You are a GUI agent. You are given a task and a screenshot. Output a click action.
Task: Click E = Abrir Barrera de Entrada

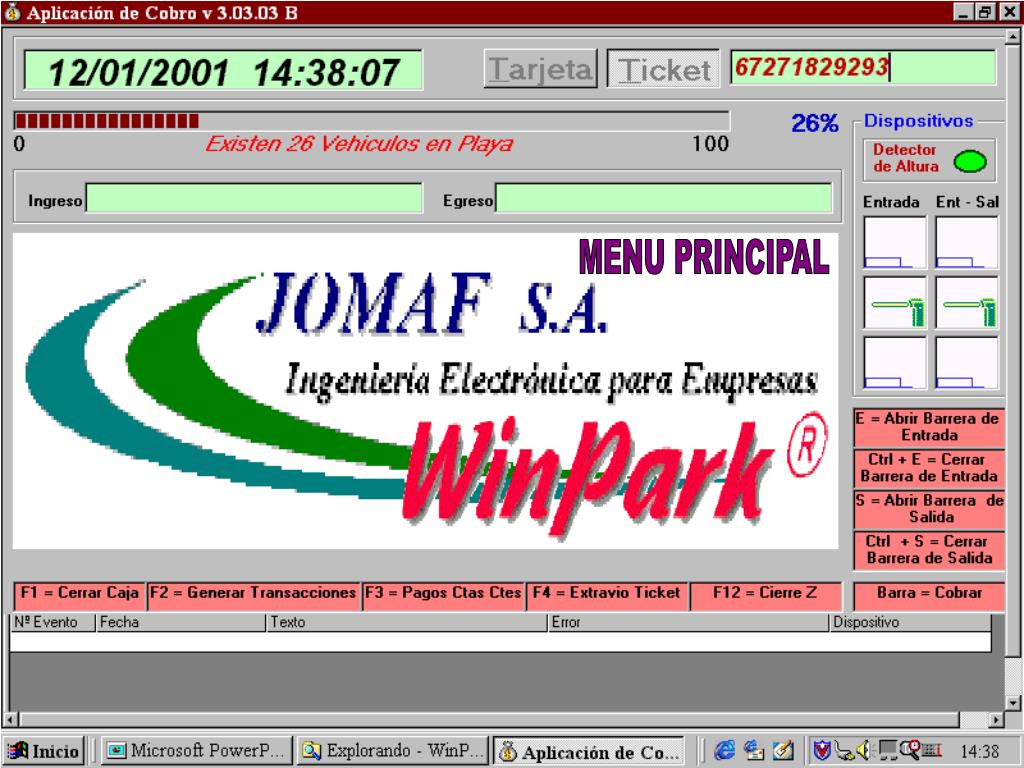tap(929, 427)
